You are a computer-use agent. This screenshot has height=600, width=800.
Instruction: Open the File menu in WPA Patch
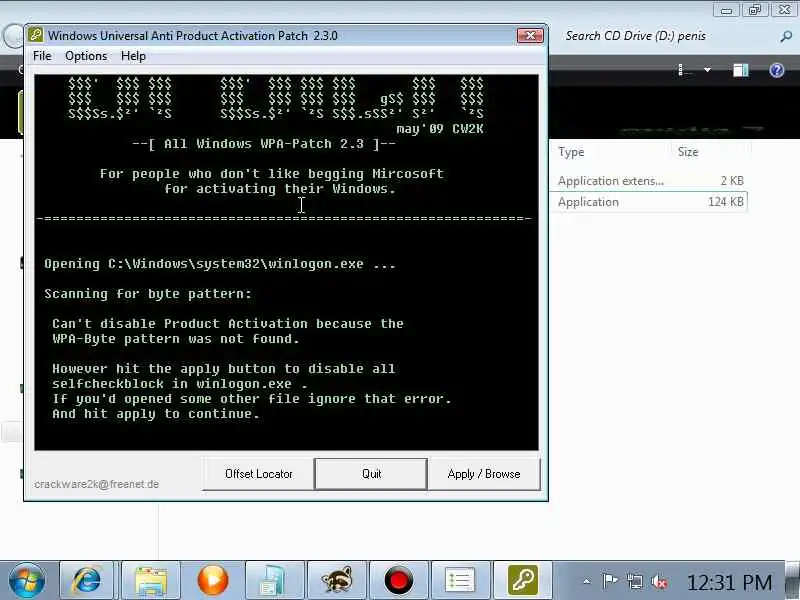click(42, 56)
